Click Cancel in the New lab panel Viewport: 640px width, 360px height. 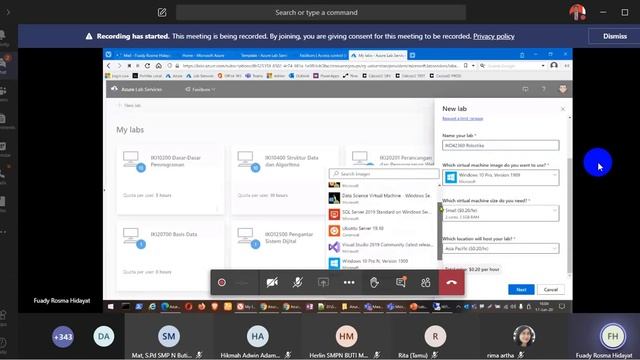(551, 289)
